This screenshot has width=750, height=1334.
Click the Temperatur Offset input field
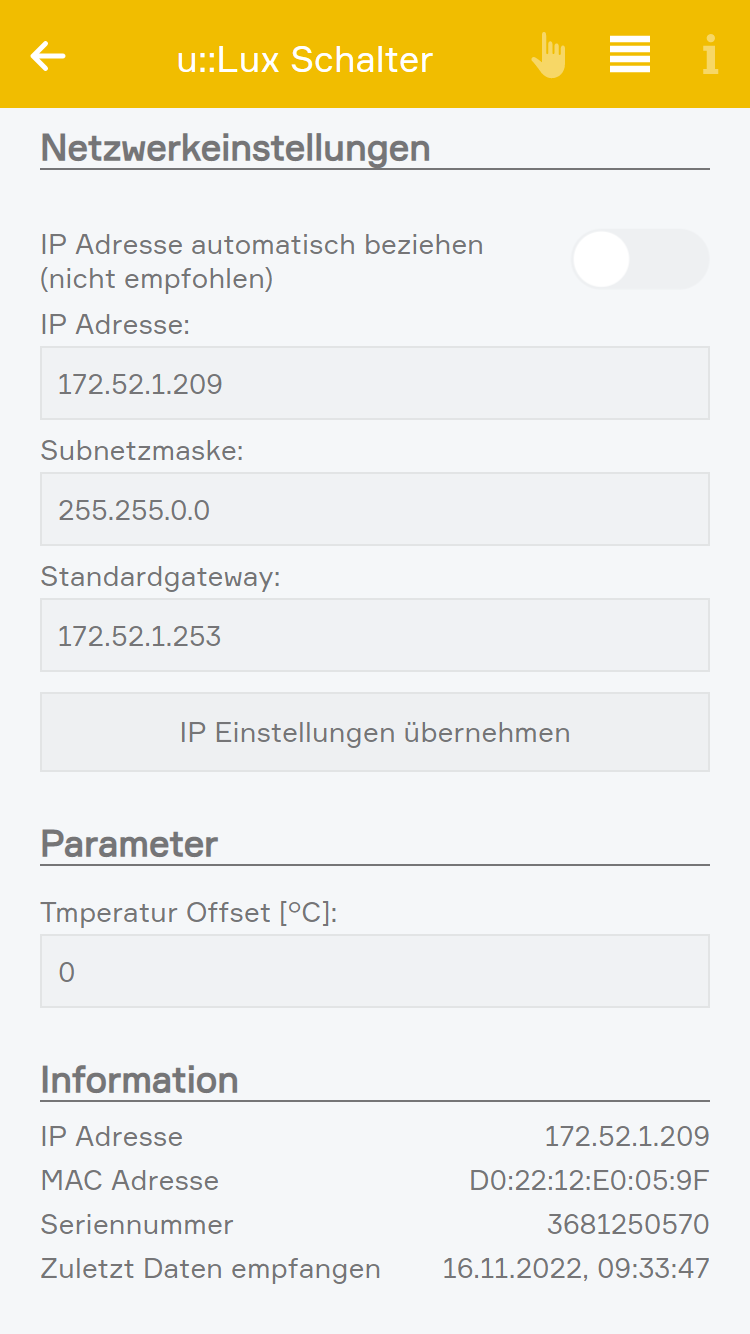[x=375, y=971]
